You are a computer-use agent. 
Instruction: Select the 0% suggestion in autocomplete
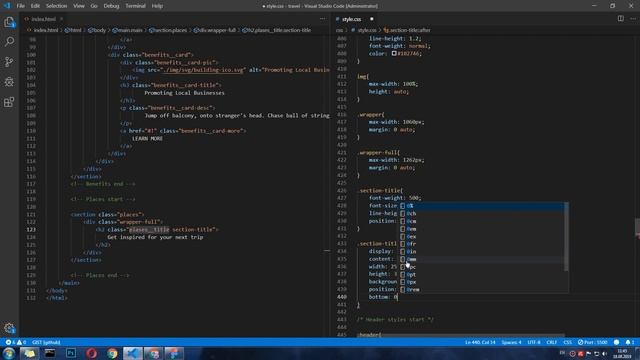coord(483,206)
